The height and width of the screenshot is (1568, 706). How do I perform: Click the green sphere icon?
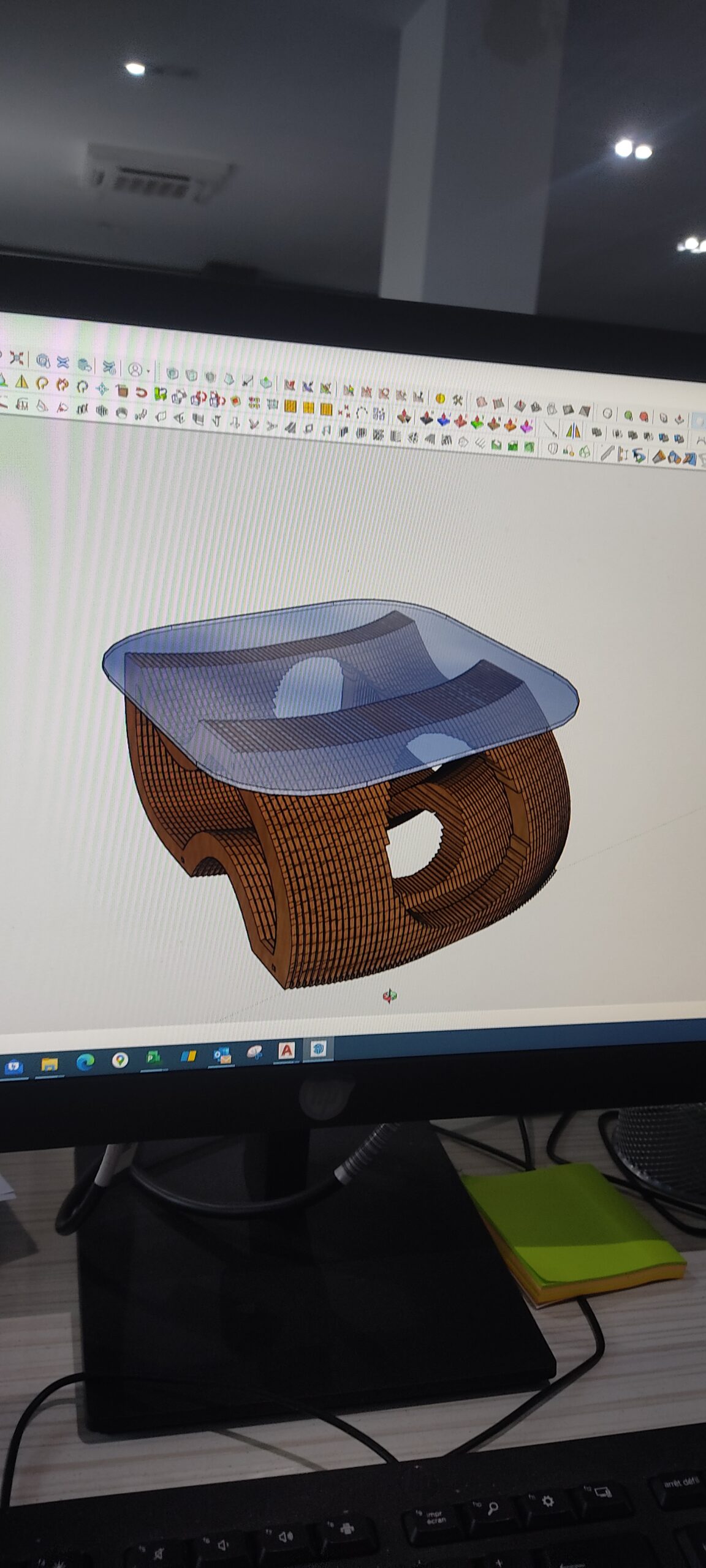628,415
